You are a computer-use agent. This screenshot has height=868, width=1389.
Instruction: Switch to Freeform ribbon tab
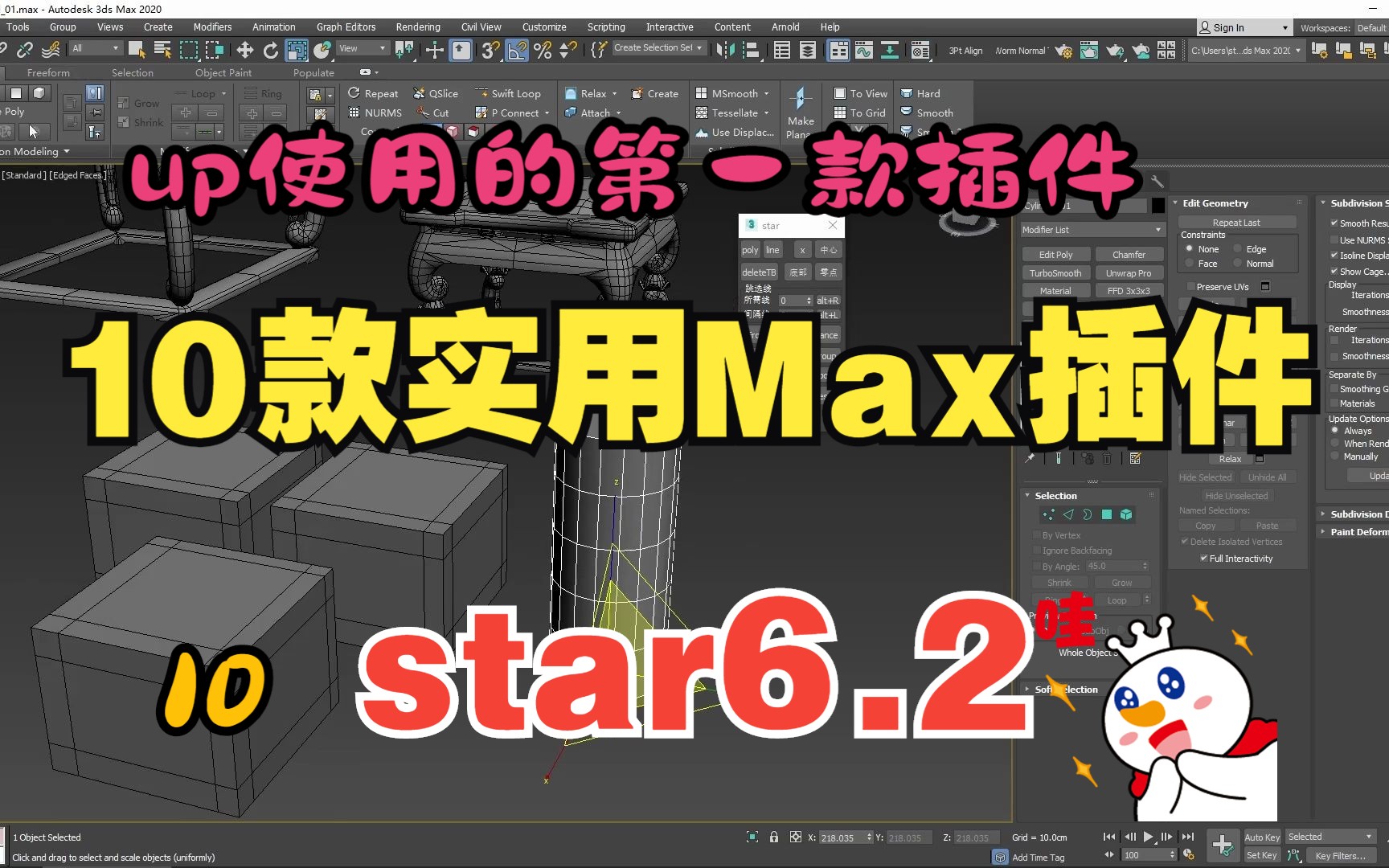pyautogui.click(x=48, y=72)
